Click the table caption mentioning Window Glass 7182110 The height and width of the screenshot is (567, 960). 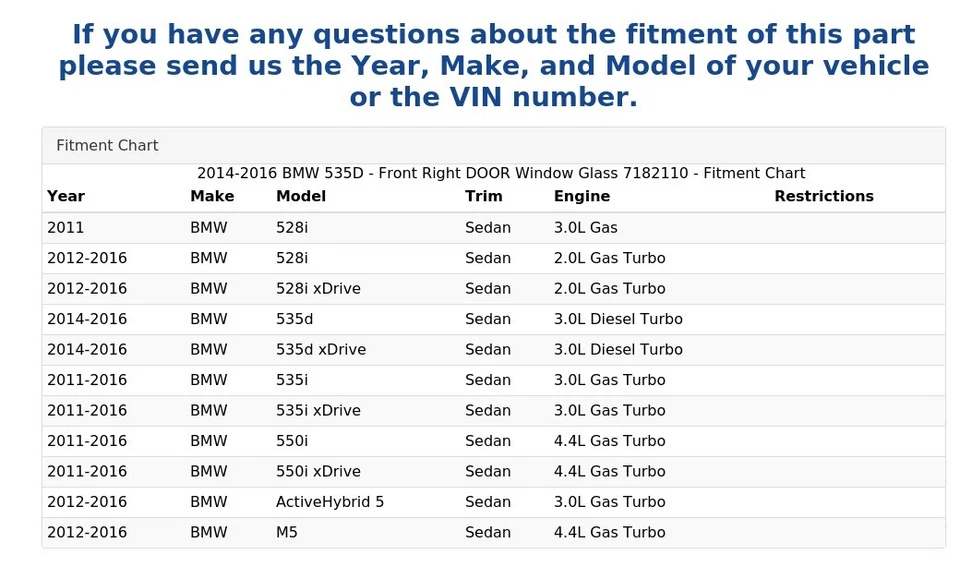(500, 173)
